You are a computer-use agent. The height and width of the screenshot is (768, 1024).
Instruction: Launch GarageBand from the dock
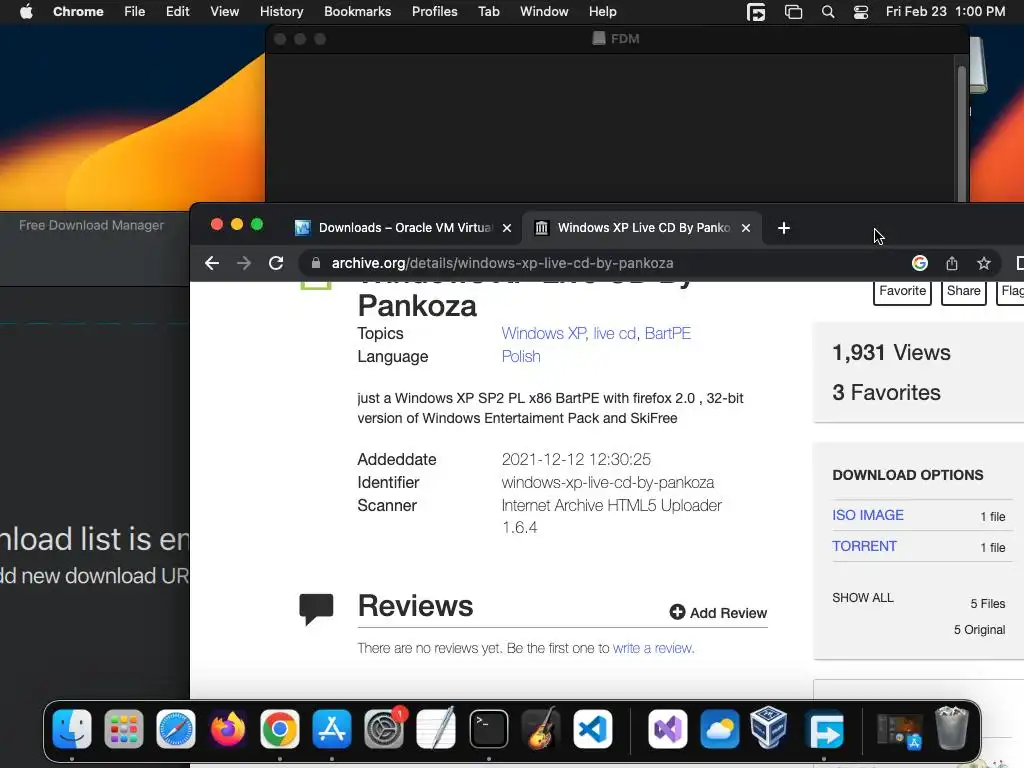coord(541,729)
